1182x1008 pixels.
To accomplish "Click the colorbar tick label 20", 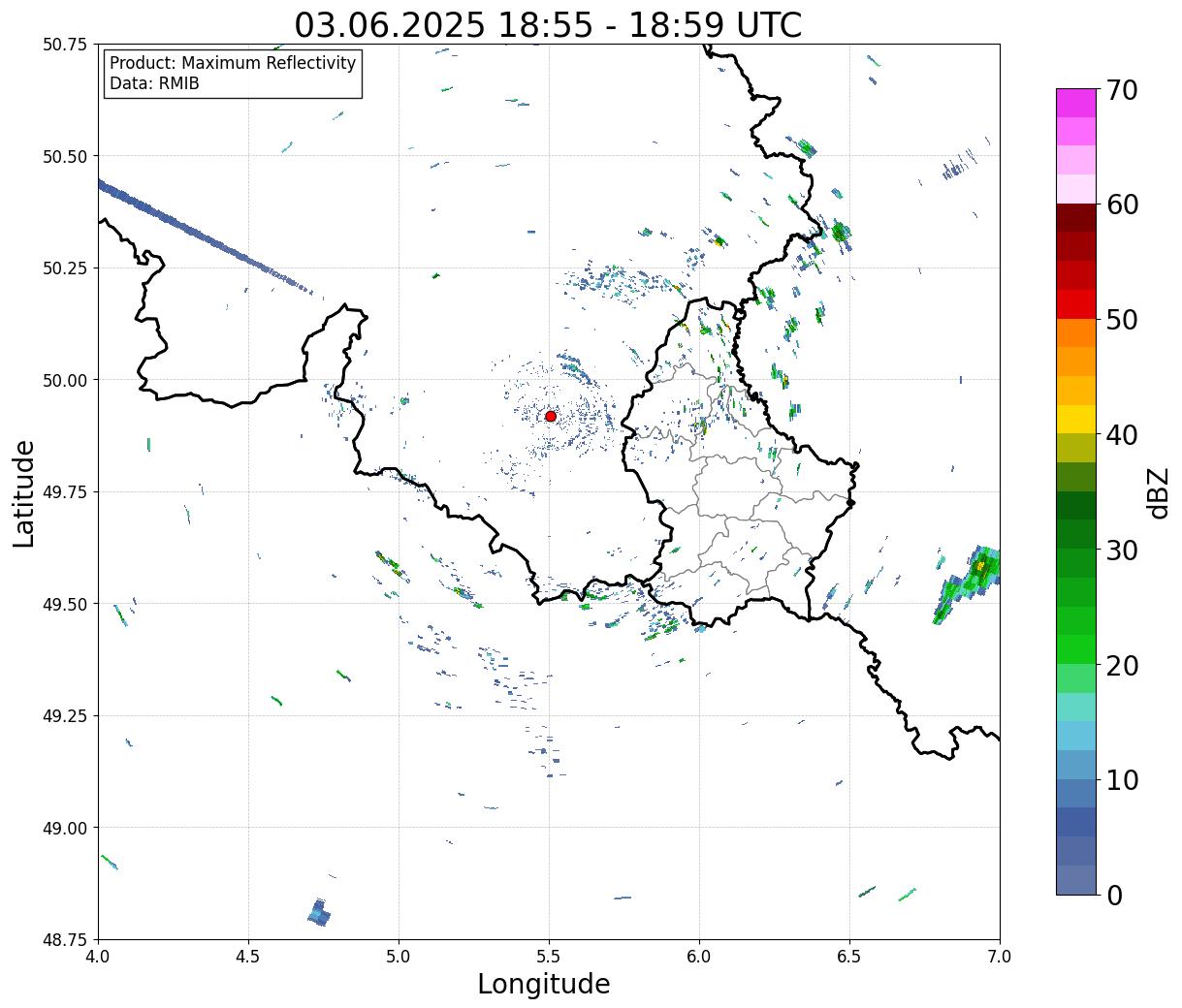I will [1122, 665].
